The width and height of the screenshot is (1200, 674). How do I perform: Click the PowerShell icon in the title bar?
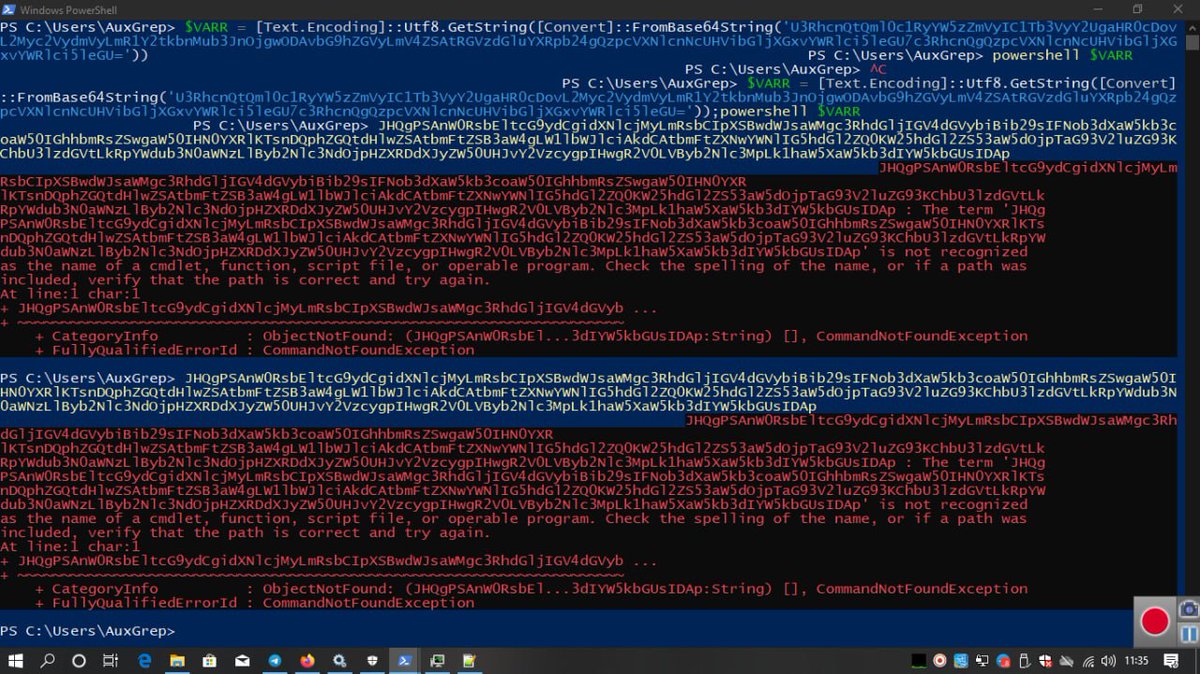pos(8,9)
